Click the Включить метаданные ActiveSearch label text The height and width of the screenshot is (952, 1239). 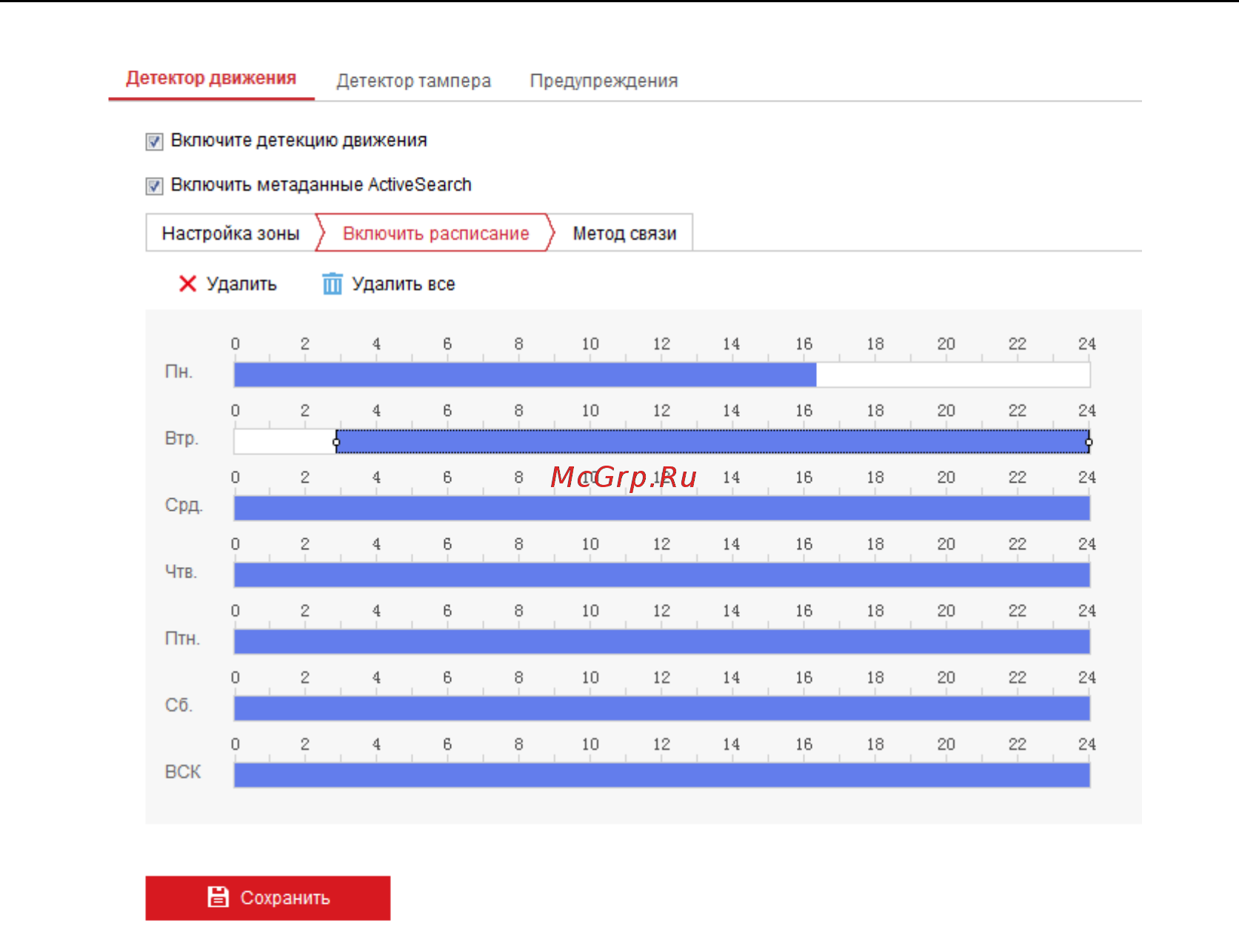[321, 184]
